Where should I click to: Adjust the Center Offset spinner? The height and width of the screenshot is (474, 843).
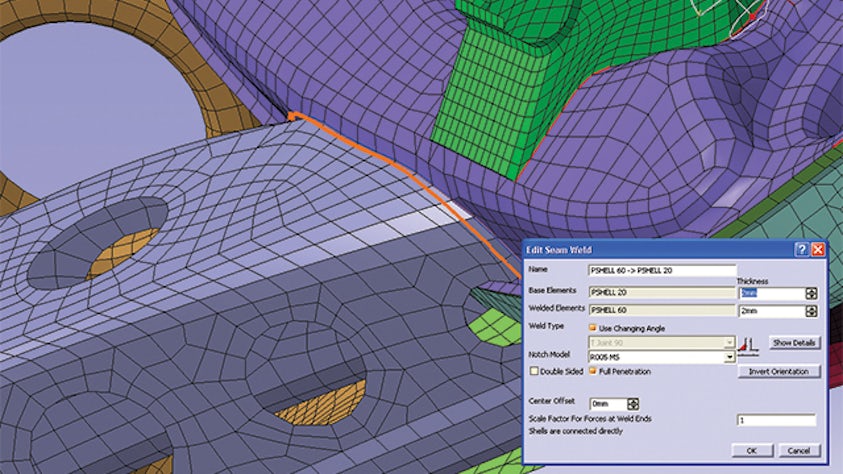pyautogui.click(x=633, y=404)
